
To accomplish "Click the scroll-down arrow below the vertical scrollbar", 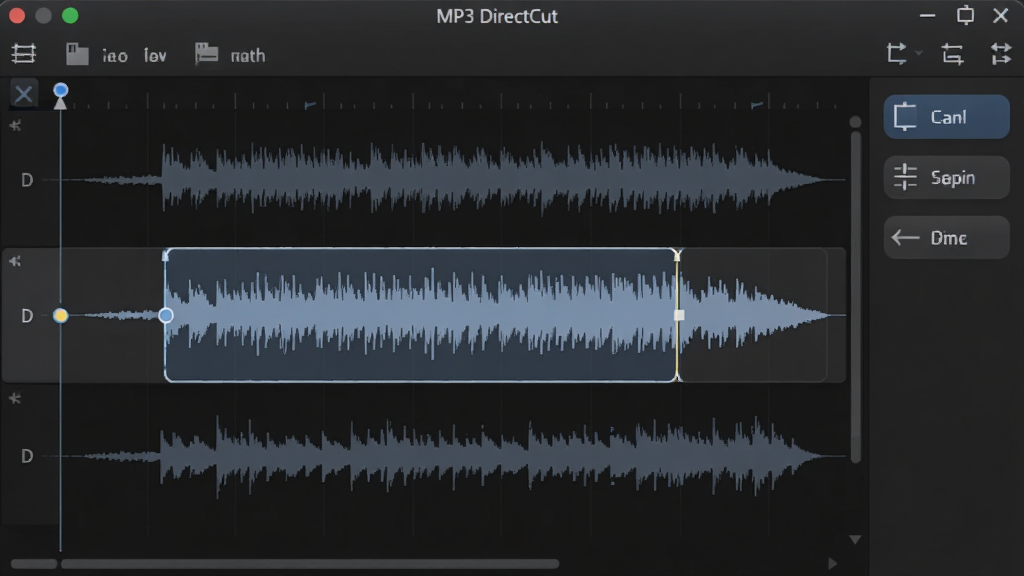I will (x=855, y=540).
